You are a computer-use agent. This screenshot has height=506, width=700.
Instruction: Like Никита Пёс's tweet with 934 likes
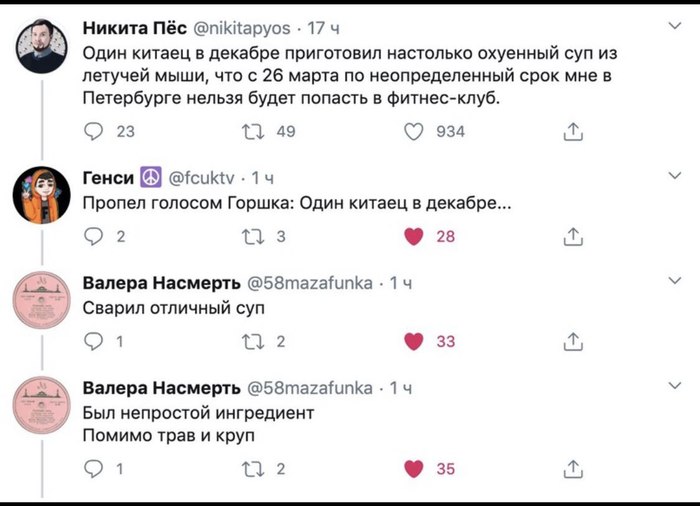click(415, 131)
